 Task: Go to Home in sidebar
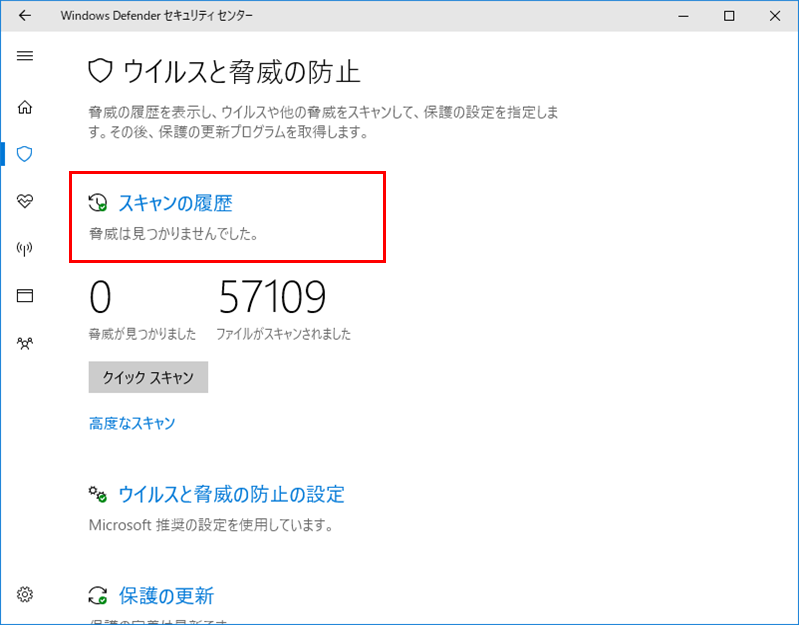[x=24, y=107]
